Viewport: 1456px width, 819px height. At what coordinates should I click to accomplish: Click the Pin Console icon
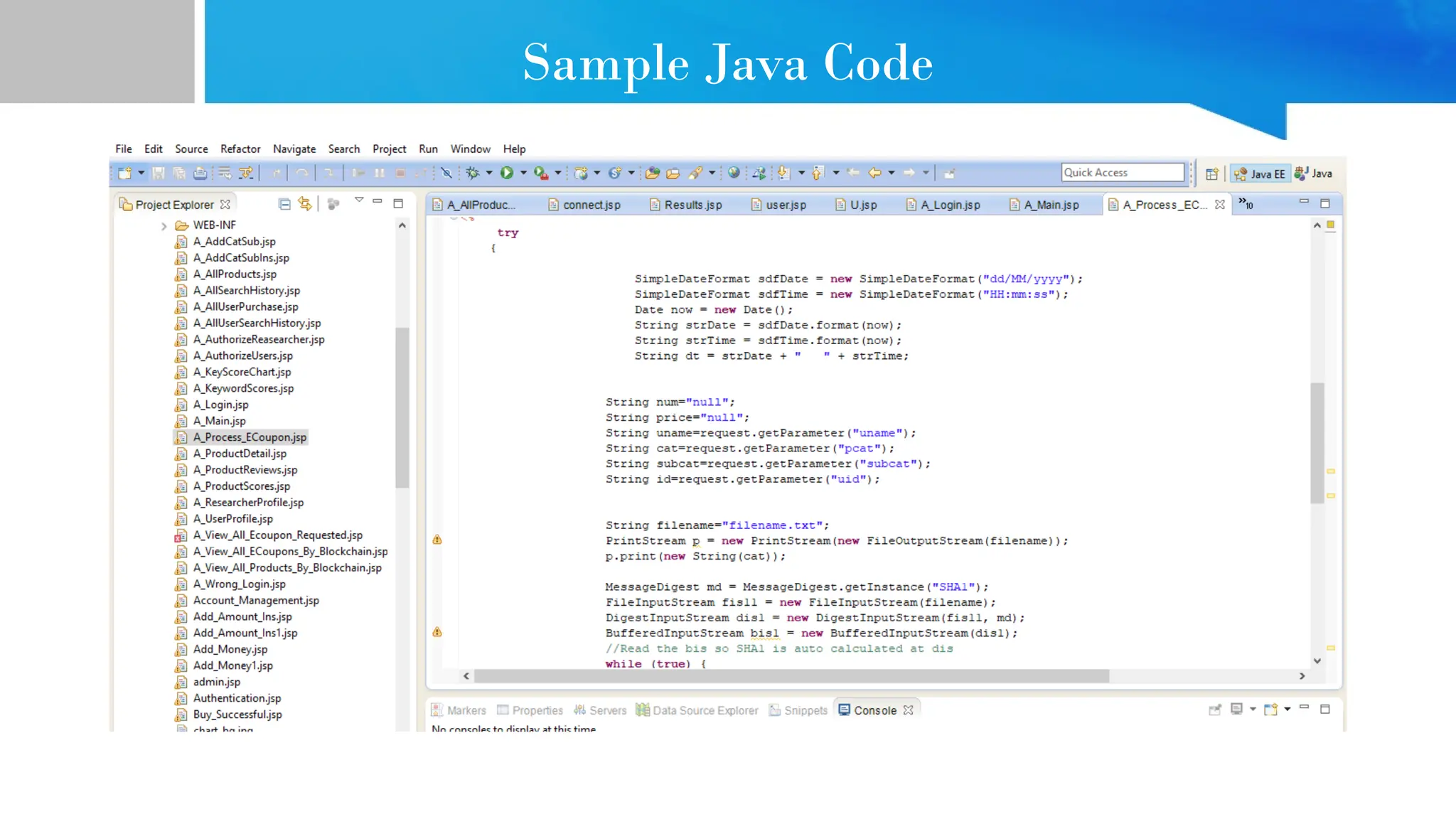1215,710
